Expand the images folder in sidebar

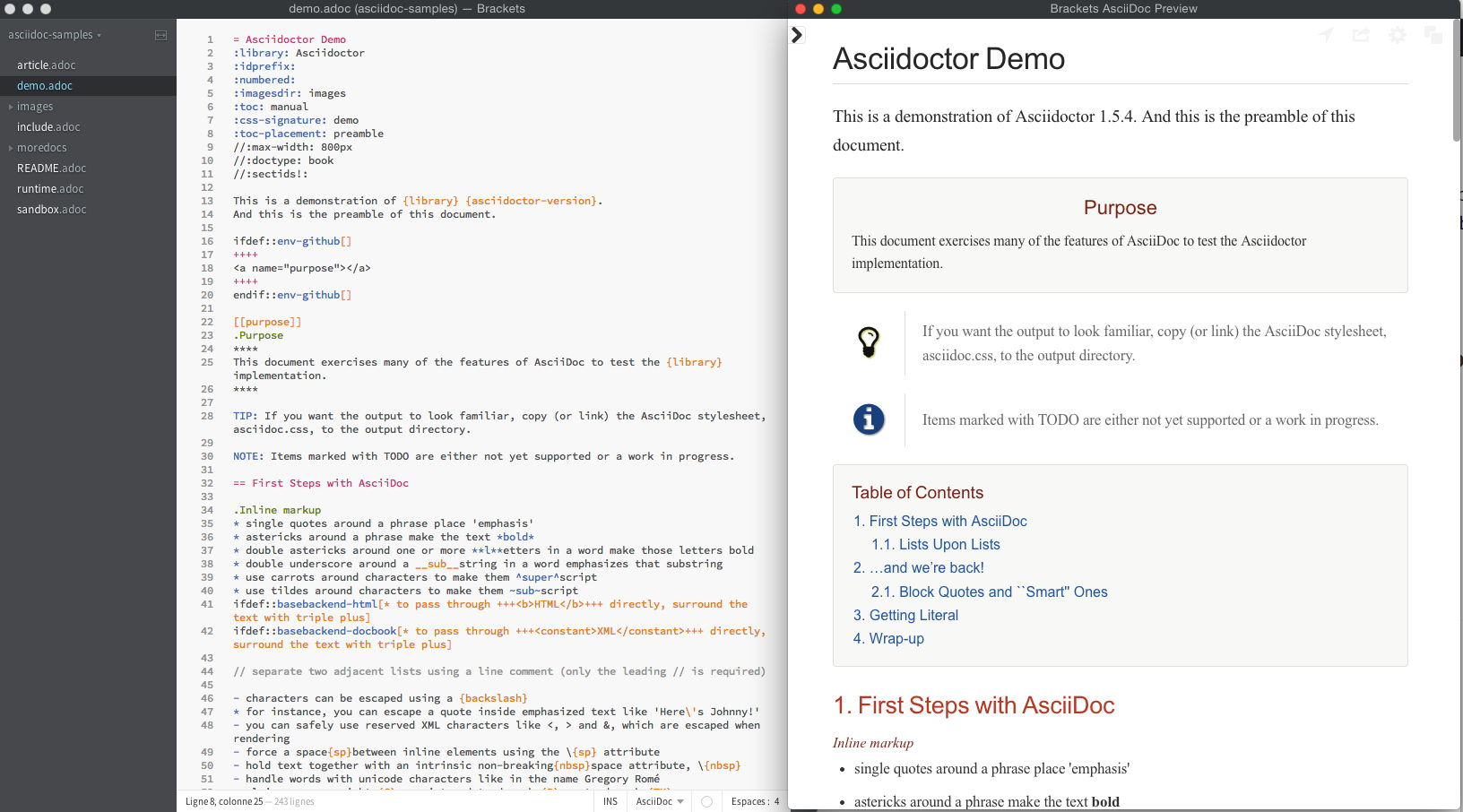coord(34,107)
